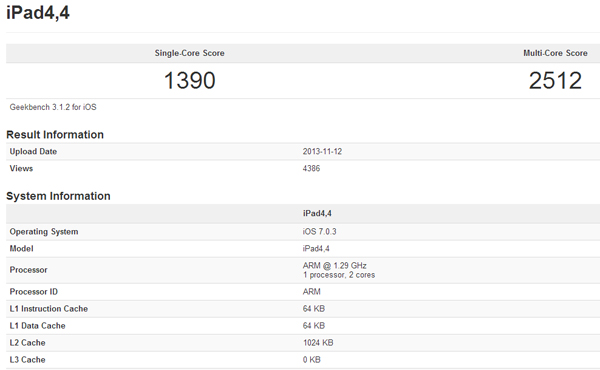The height and width of the screenshot is (370, 600).
Task: Click the iOS 7.0.3 value
Action: coord(320,232)
